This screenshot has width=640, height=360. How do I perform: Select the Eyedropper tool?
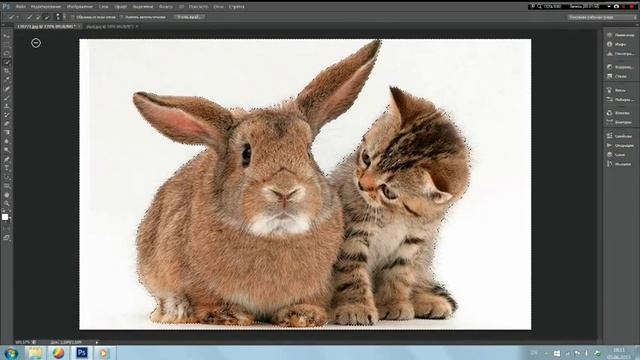coord(7,80)
